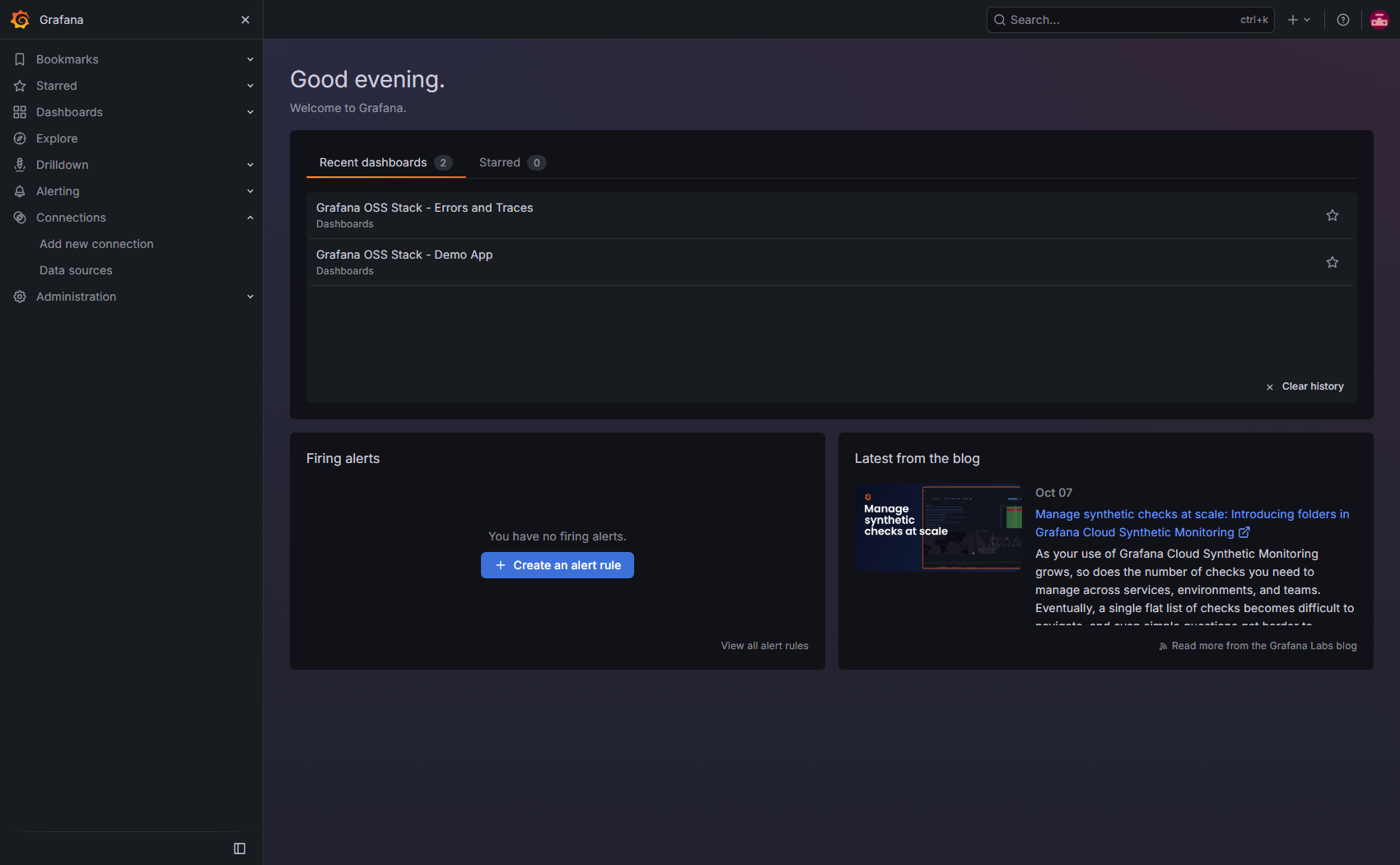
Task: Star the Errors and Traces dashboard
Action: (x=1332, y=215)
